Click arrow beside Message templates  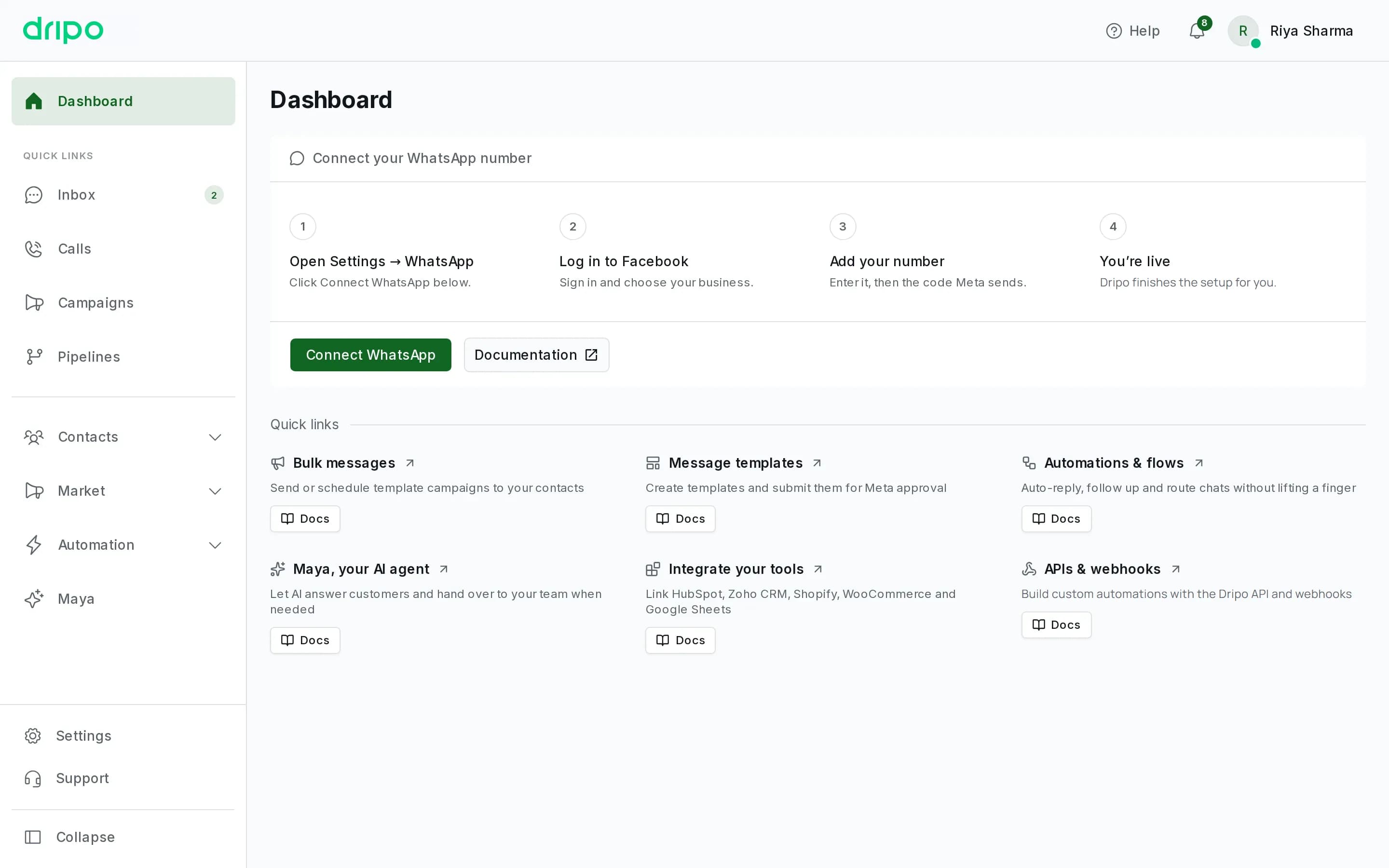point(817,463)
